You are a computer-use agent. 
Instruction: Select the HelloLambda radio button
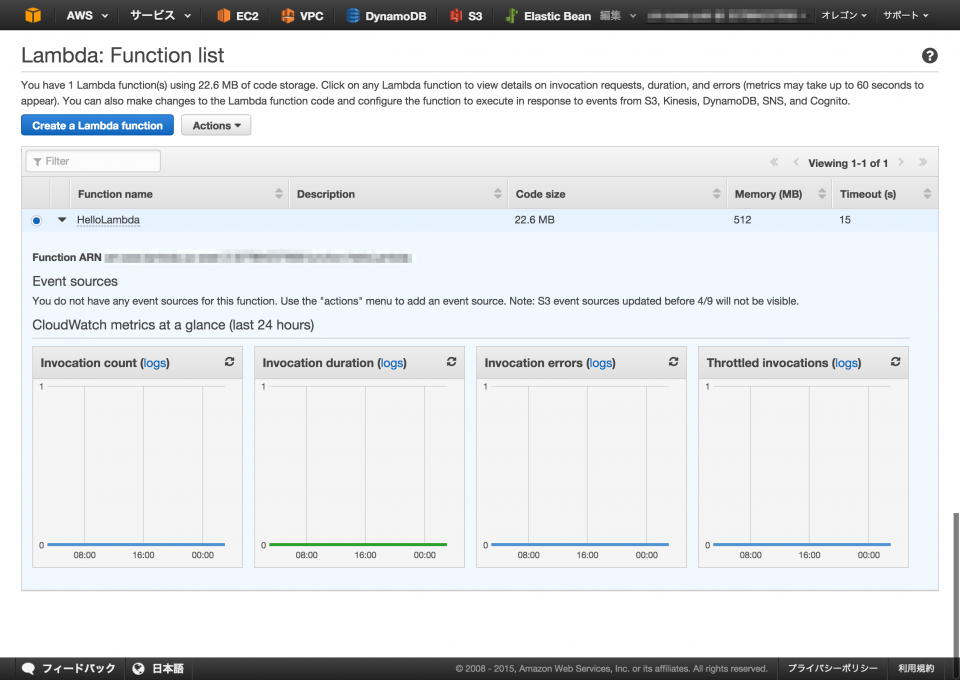pos(37,220)
